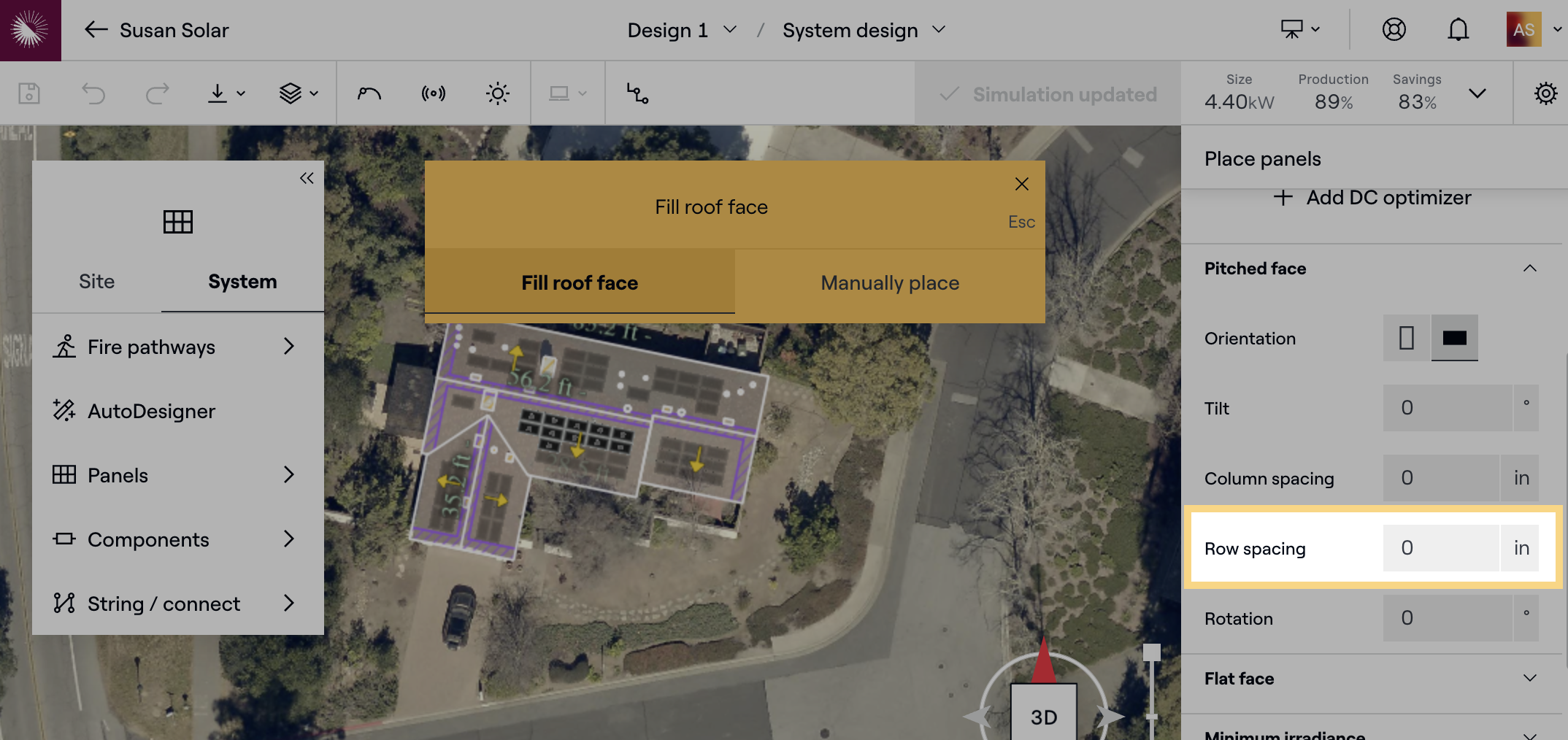Open the layers stack menu

tap(299, 93)
